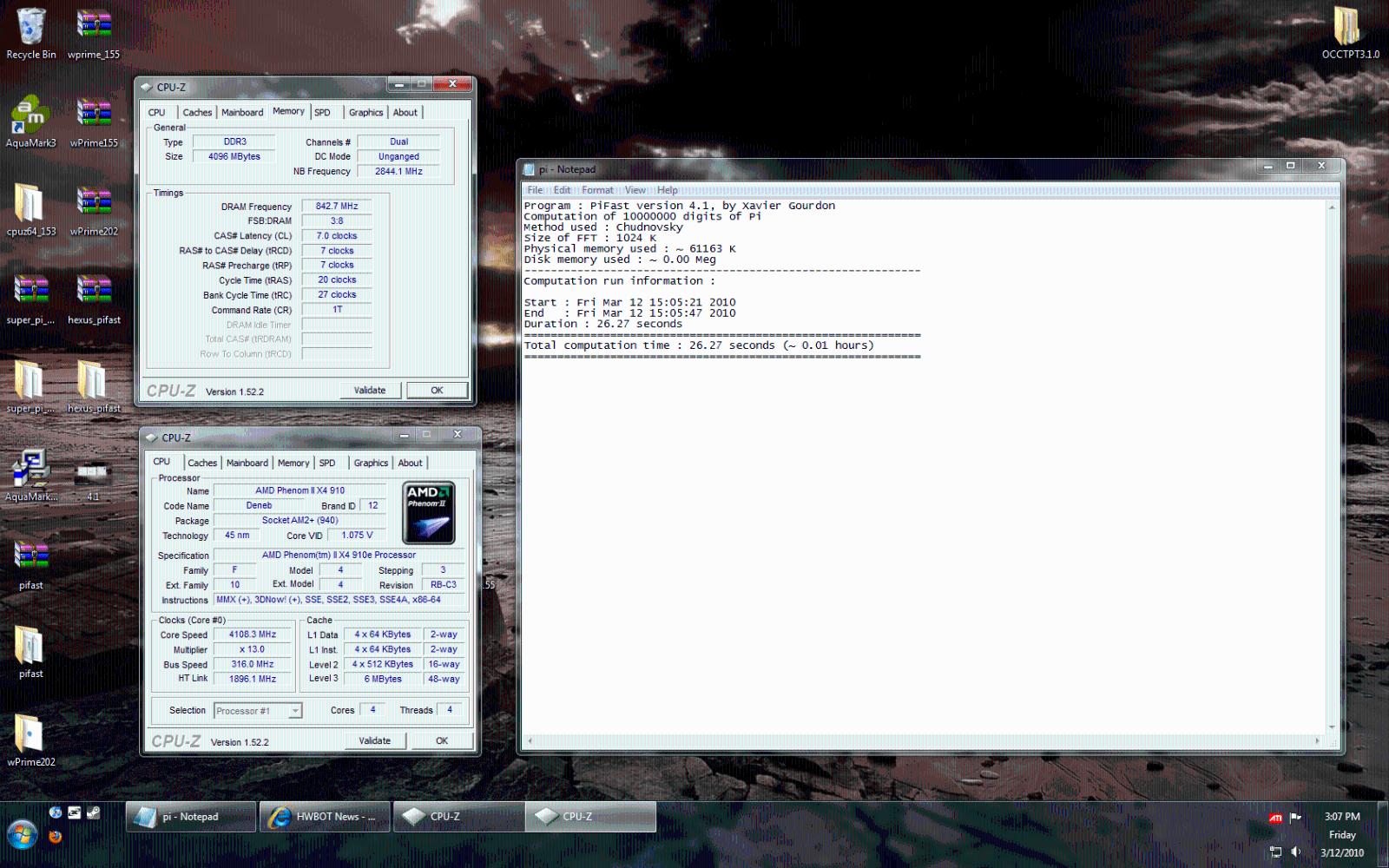Click Validate in the CPU-Z Processor window

pyautogui.click(x=375, y=741)
